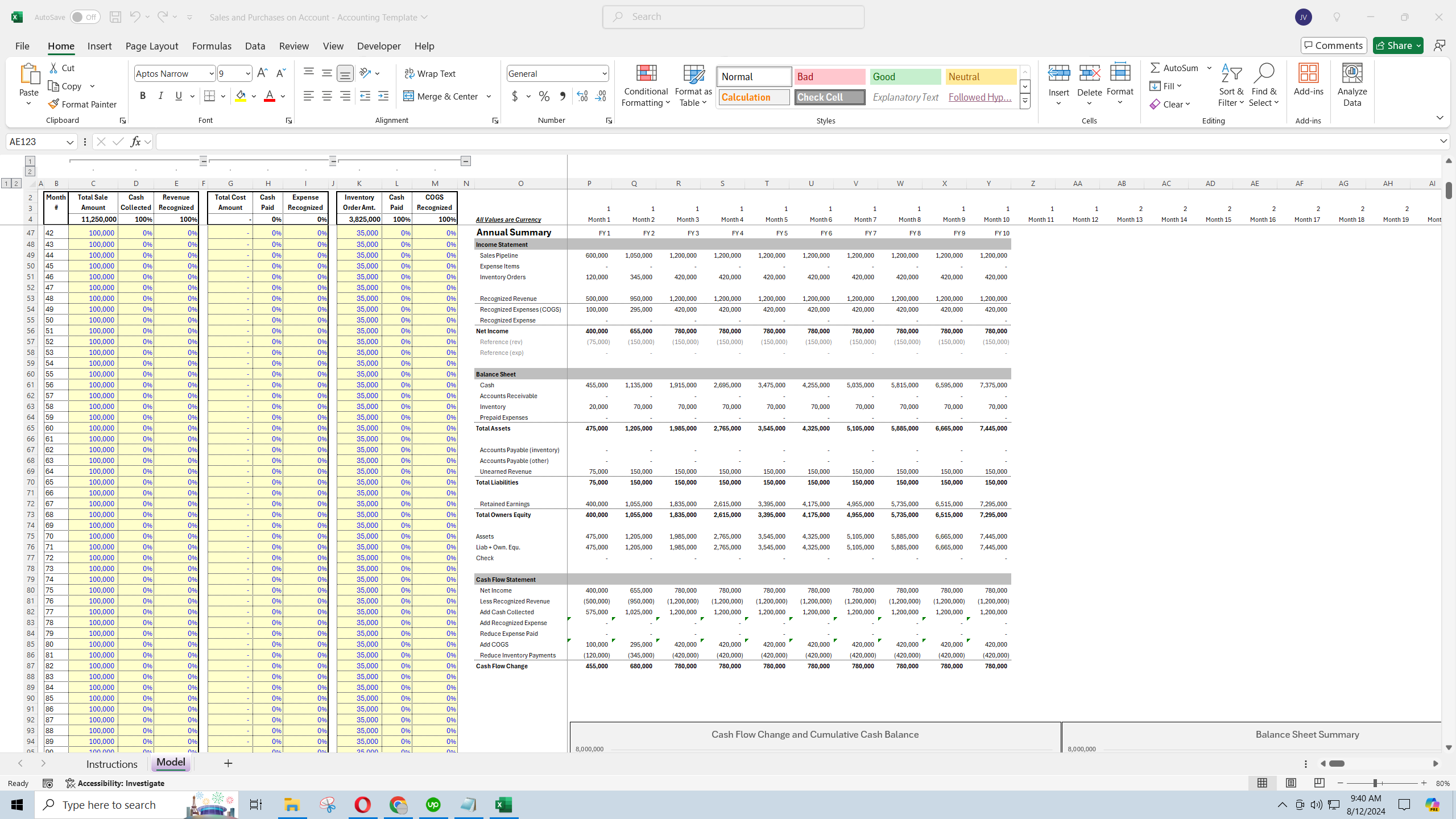Decrease decimal places

click(x=601, y=96)
